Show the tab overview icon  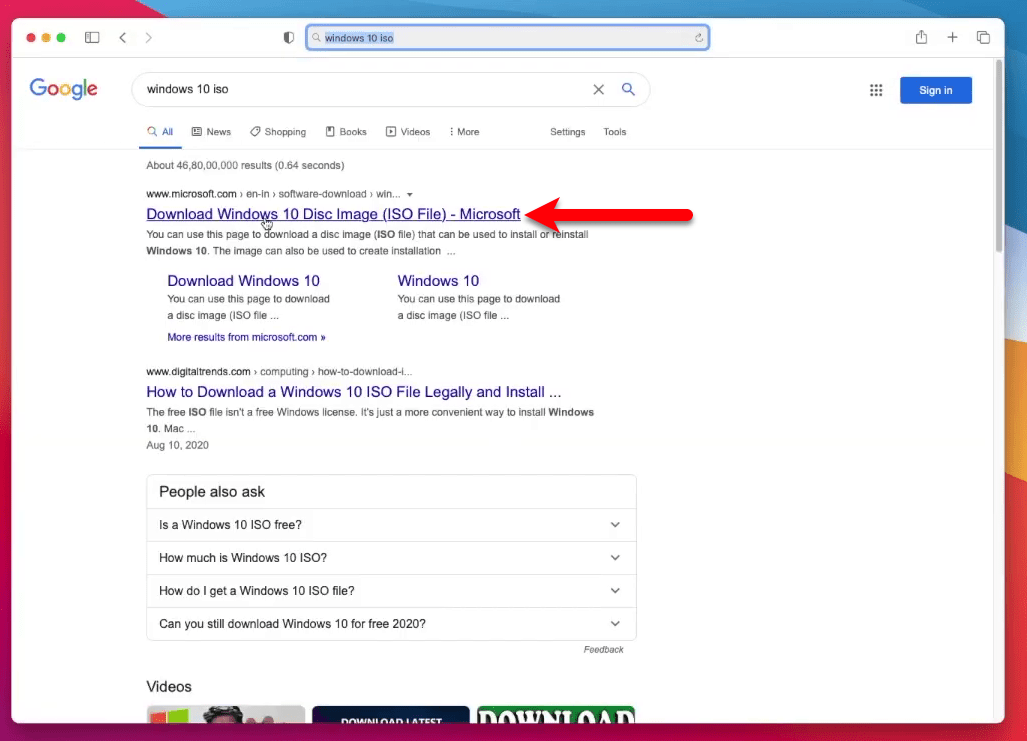(x=983, y=37)
